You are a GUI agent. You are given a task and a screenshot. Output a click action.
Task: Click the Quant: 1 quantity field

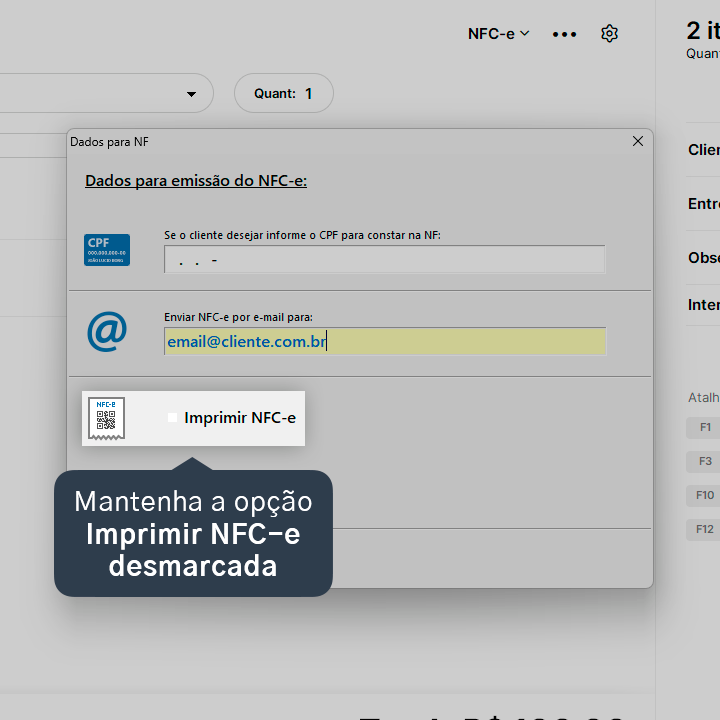pyautogui.click(x=284, y=93)
